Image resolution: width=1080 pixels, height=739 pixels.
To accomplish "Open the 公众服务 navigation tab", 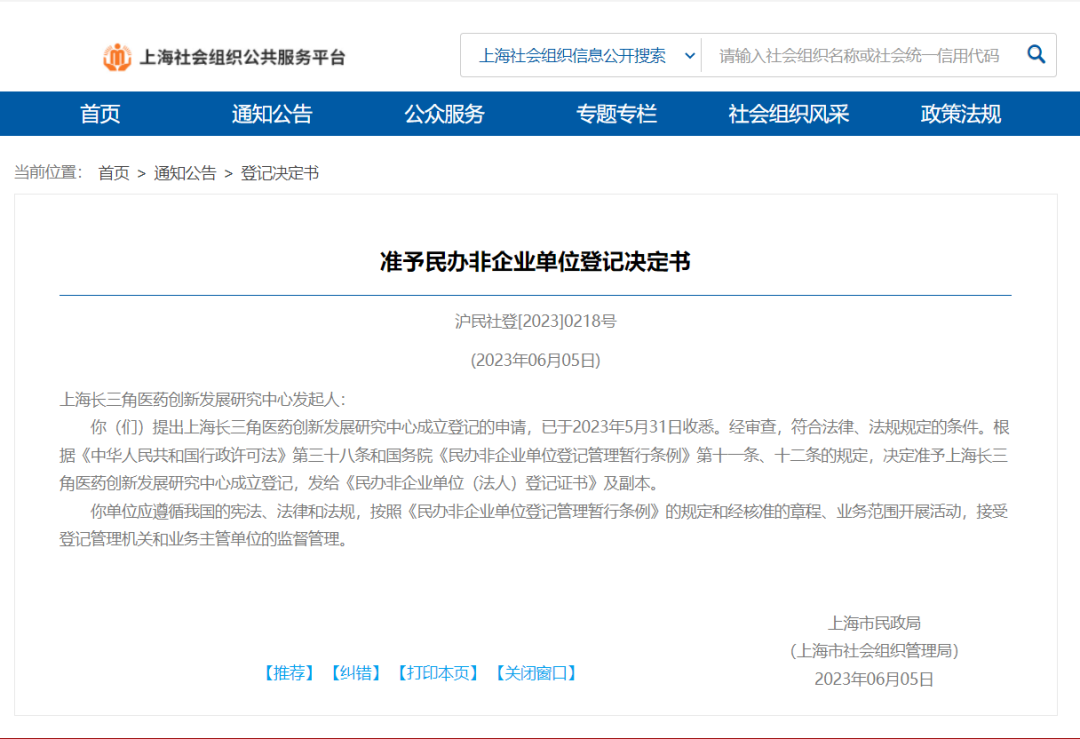I will tap(444, 114).
